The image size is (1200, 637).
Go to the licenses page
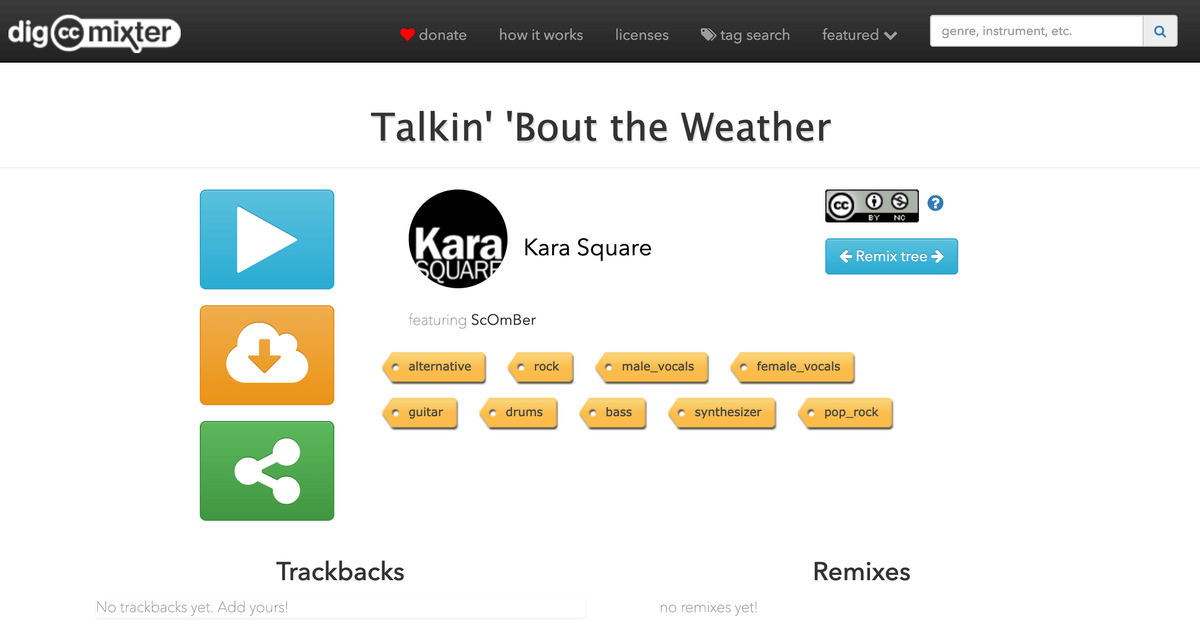(x=642, y=35)
